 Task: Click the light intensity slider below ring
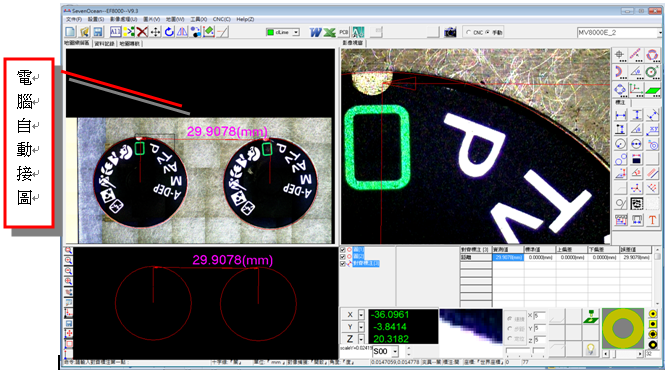point(623,354)
